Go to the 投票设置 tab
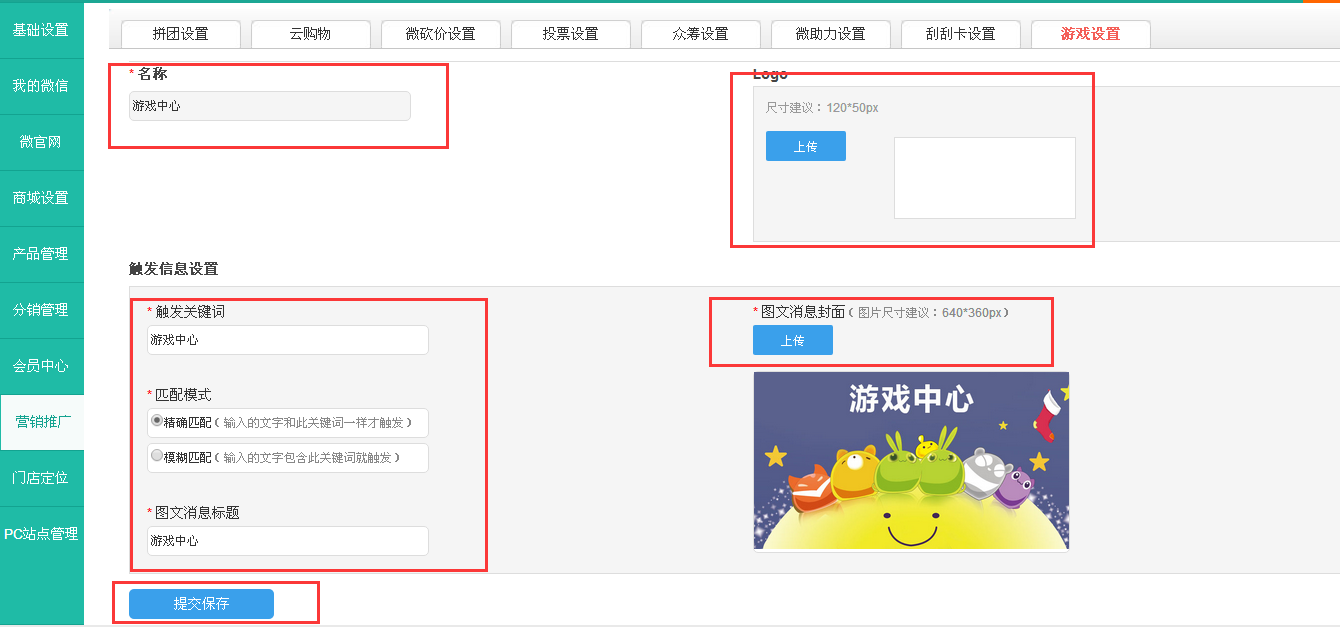The height and width of the screenshot is (627, 1340). [x=571, y=34]
